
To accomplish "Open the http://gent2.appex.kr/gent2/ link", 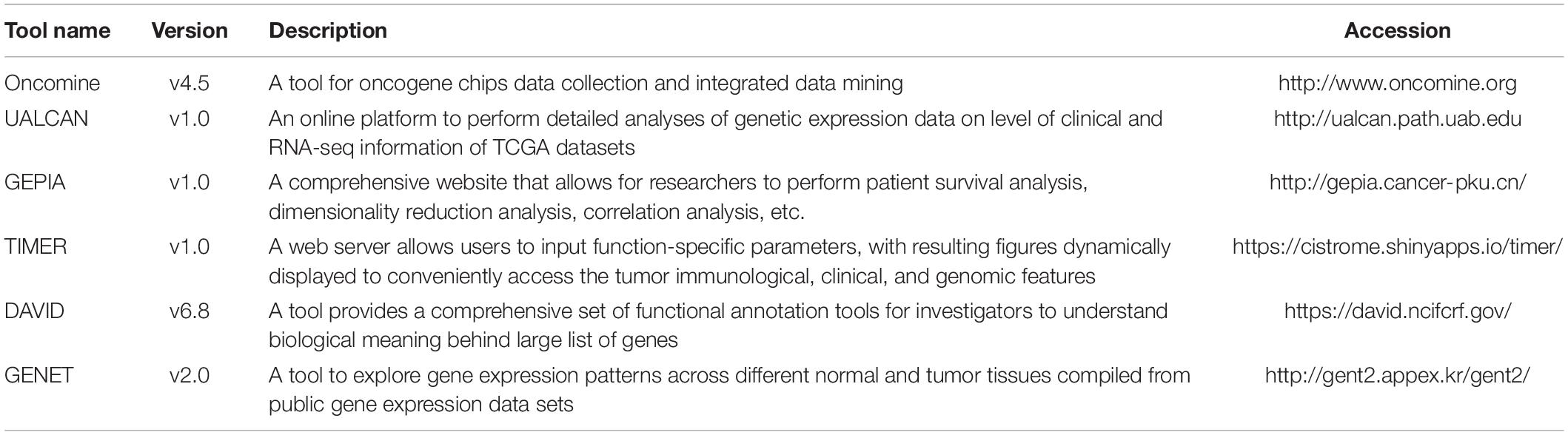I will (x=1397, y=376).
